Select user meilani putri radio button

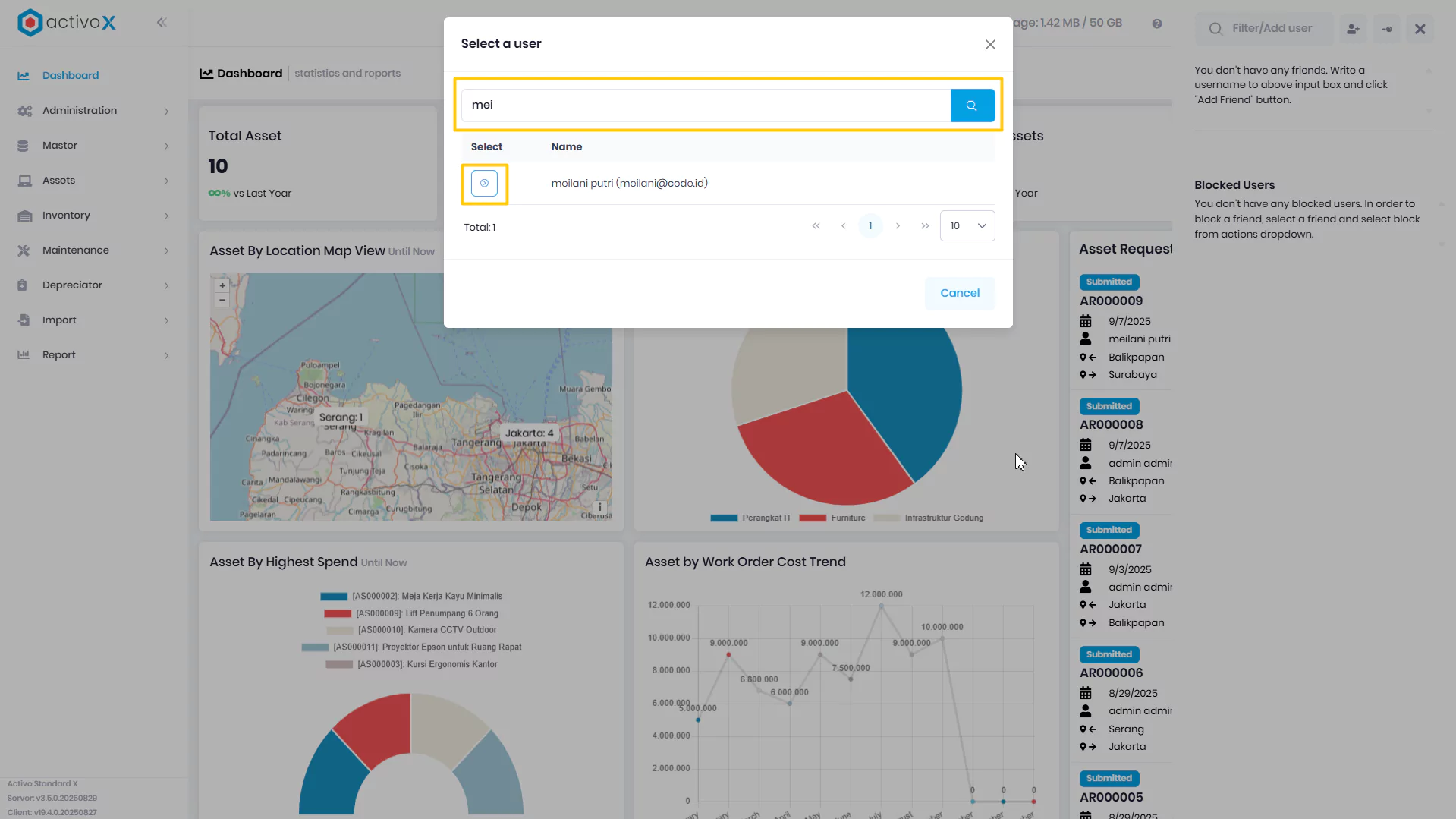(x=484, y=183)
